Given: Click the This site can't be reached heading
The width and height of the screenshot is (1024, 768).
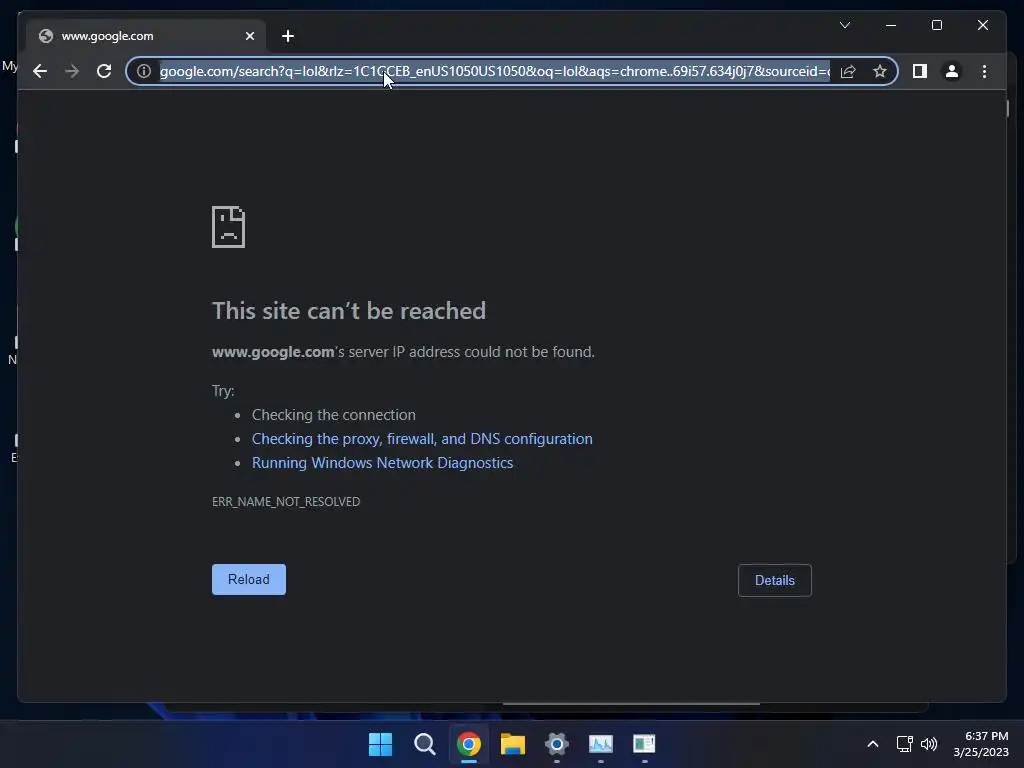Looking at the screenshot, I should [x=349, y=311].
